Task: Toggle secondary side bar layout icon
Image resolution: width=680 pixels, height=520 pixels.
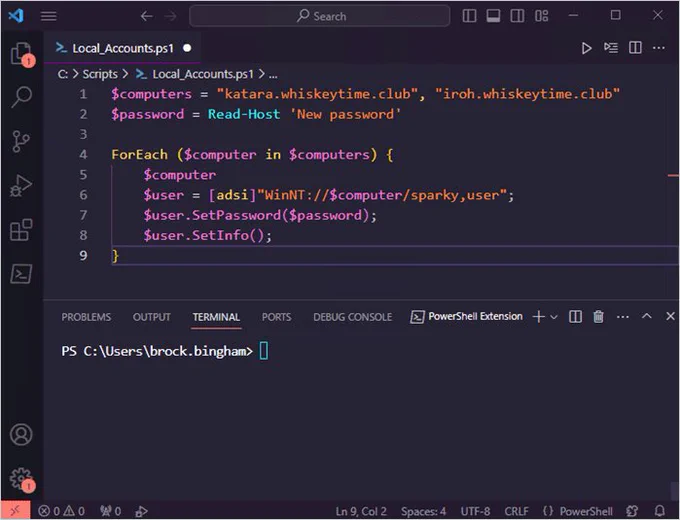Action: [x=517, y=16]
